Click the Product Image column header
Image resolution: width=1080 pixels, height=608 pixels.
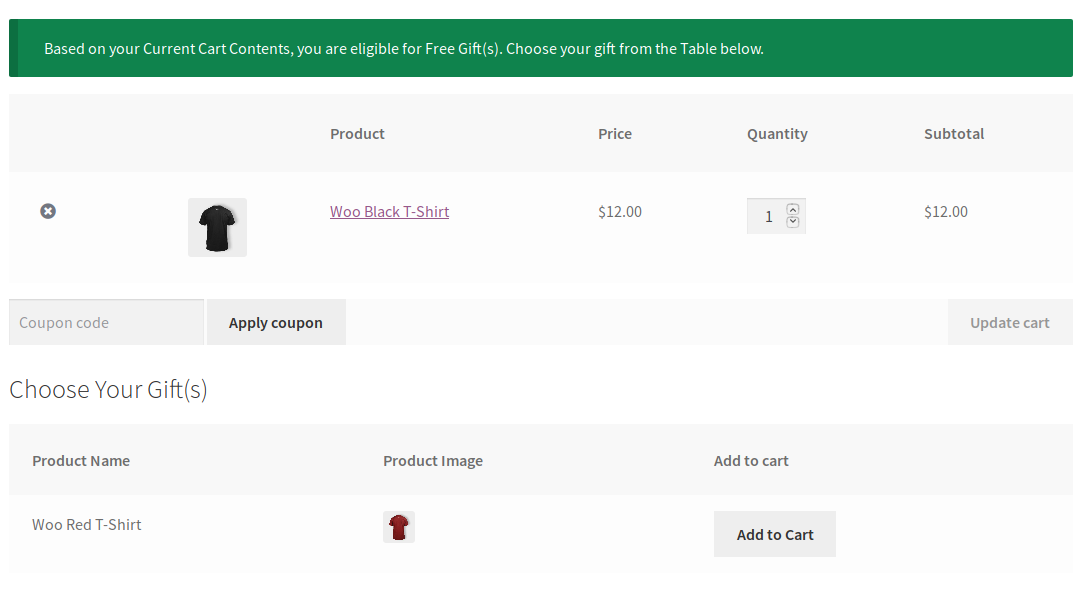coord(433,461)
